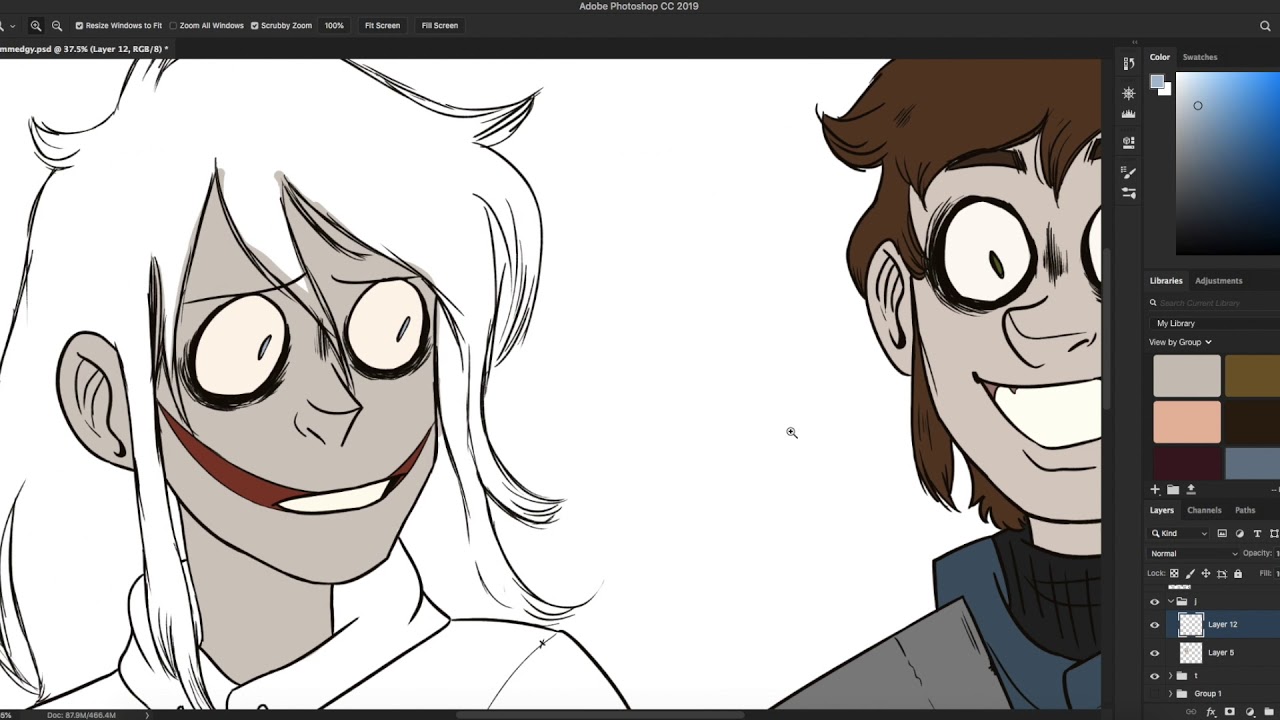Open the tool preset dropdown arrow
The height and width of the screenshot is (720, 1280).
12,26
